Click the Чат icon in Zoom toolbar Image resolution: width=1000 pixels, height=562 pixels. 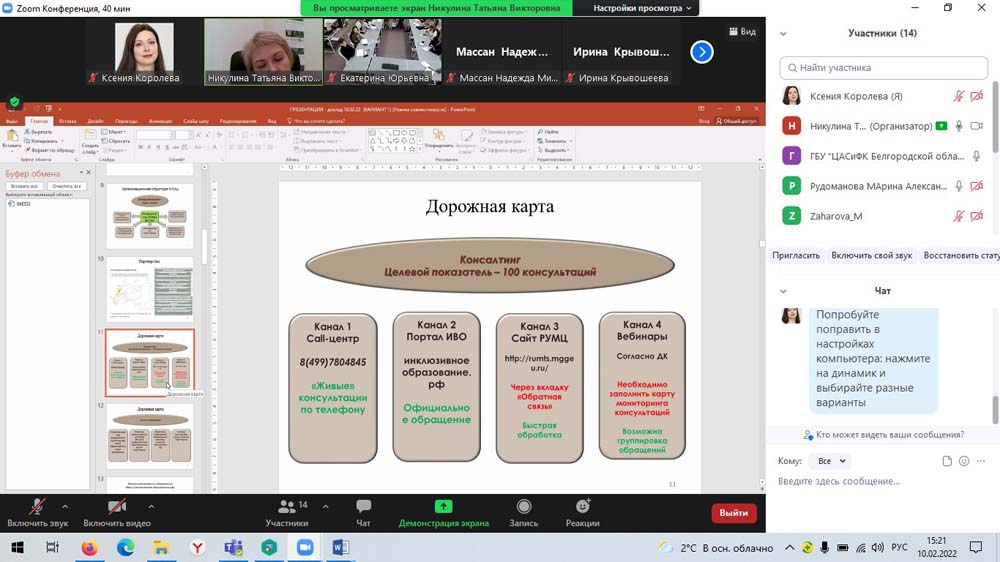point(363,507)
